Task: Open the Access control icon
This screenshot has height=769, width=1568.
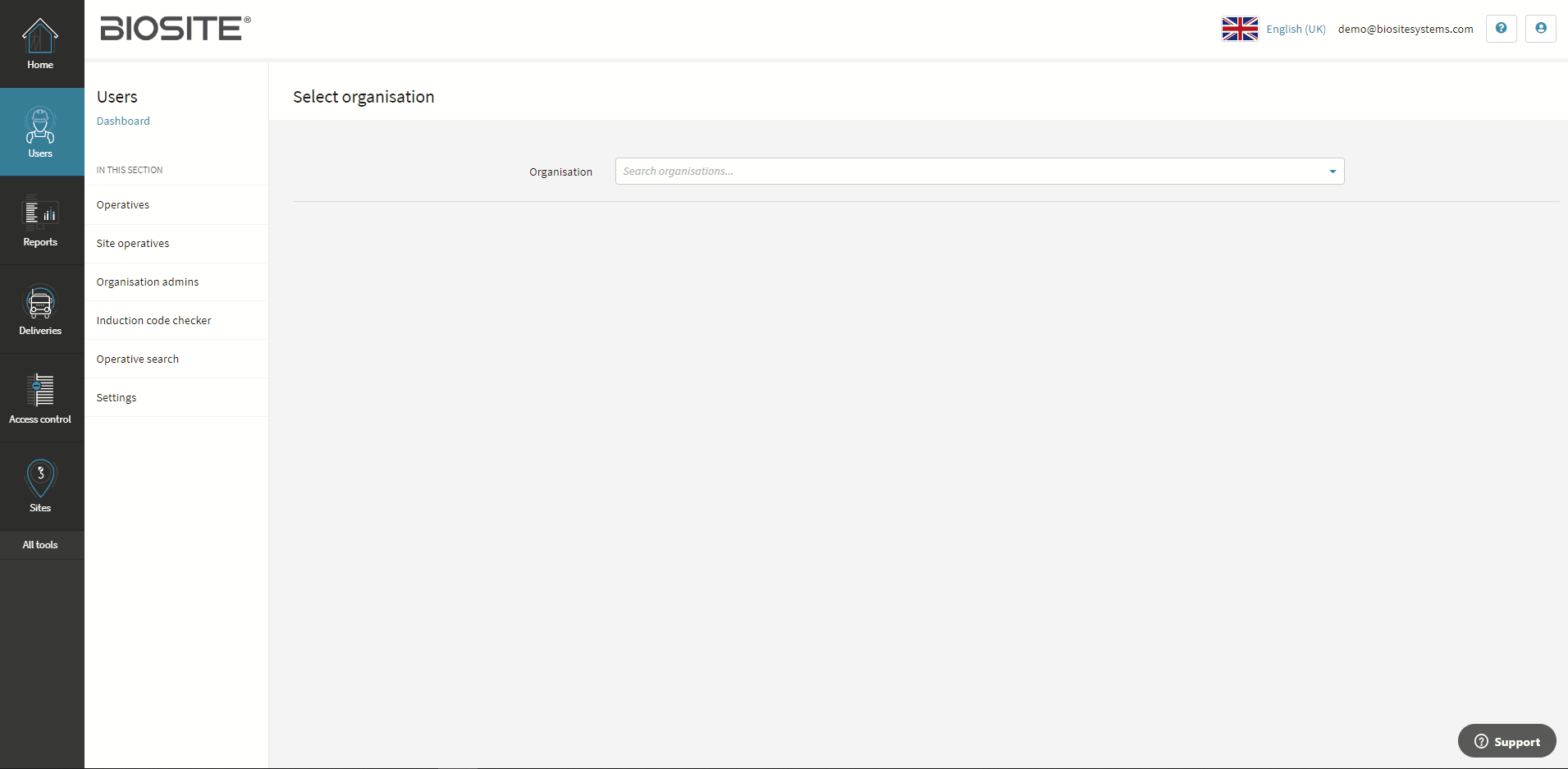Action: [40, 391]
